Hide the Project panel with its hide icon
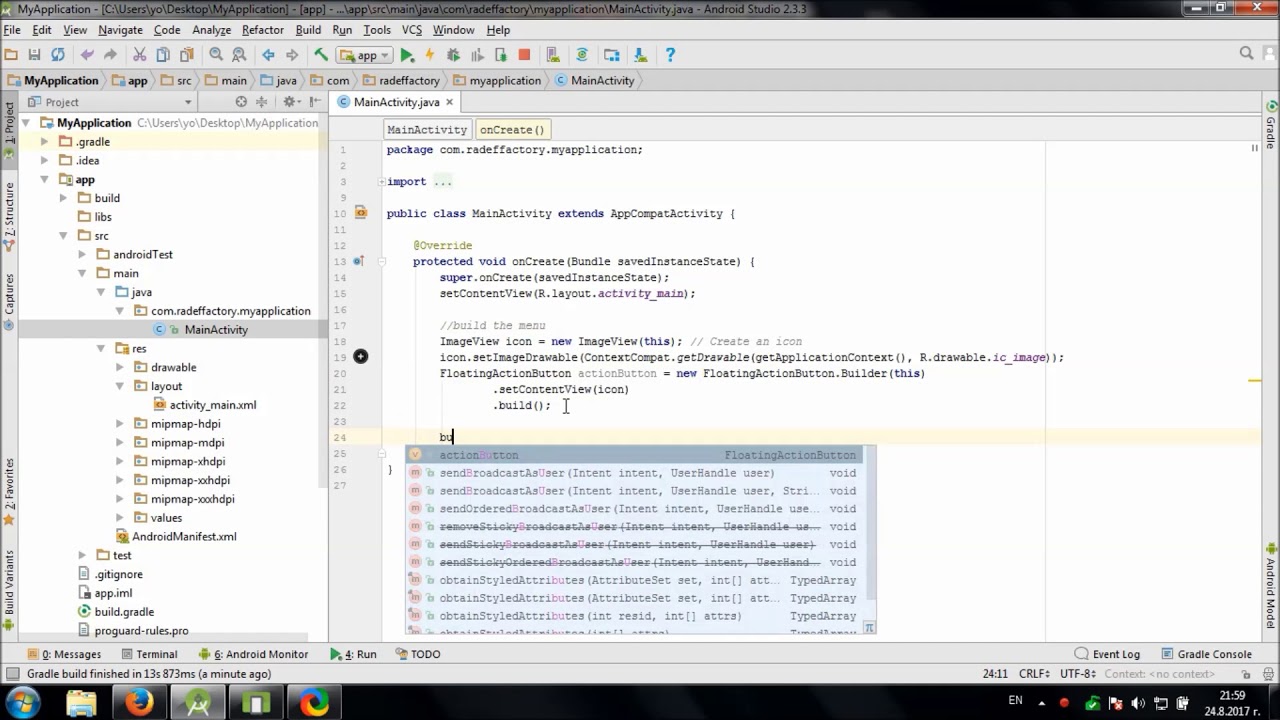This screenshot has width=1280, height=720. pyautogui.click(x=314, y=102)
